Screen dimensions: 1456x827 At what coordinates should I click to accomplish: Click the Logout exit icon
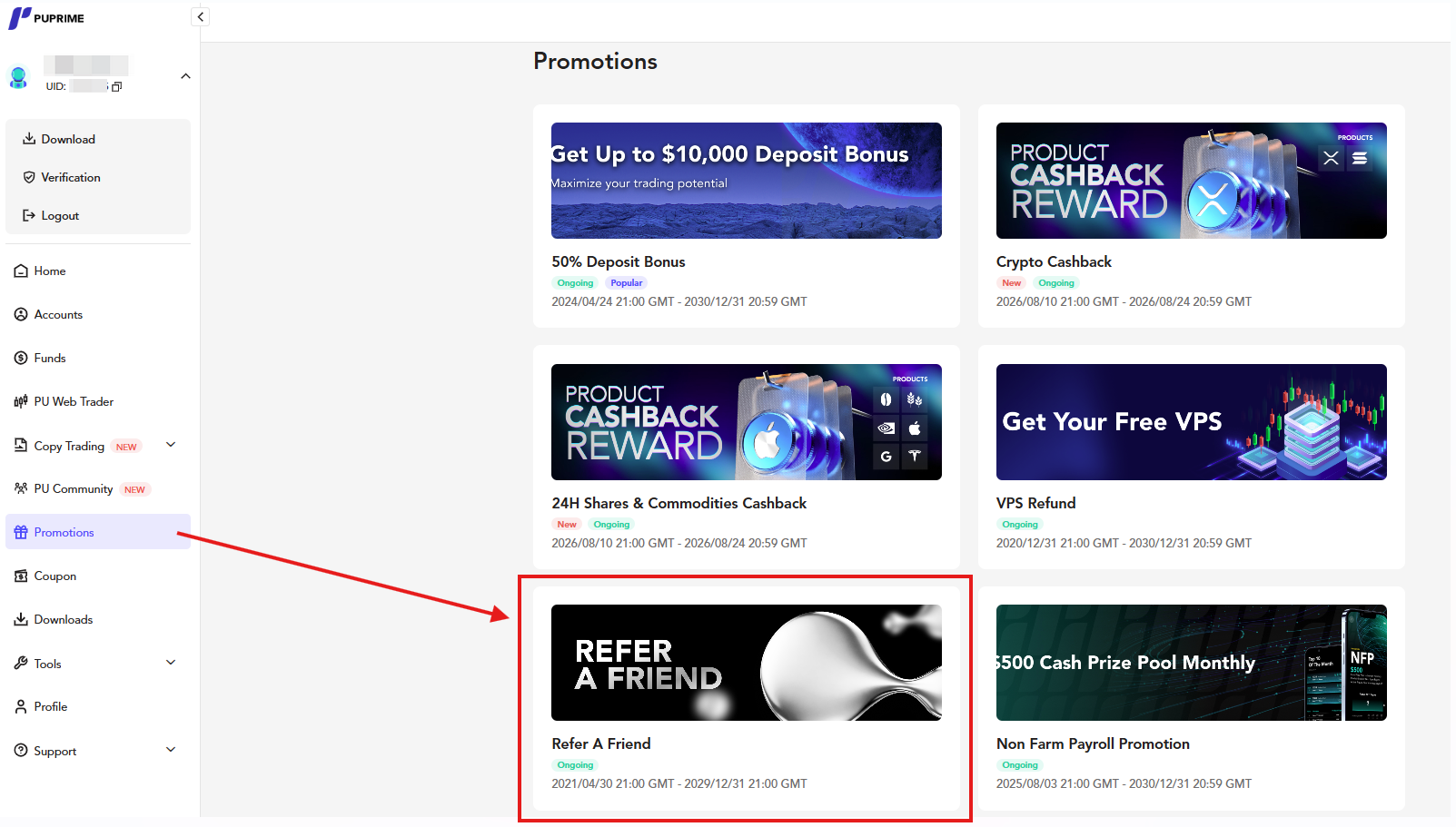click(29, 215)
